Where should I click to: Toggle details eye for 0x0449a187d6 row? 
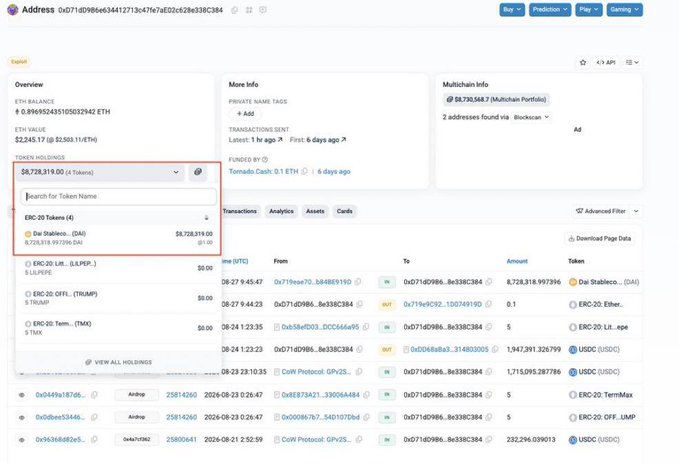tap(22, 395)
